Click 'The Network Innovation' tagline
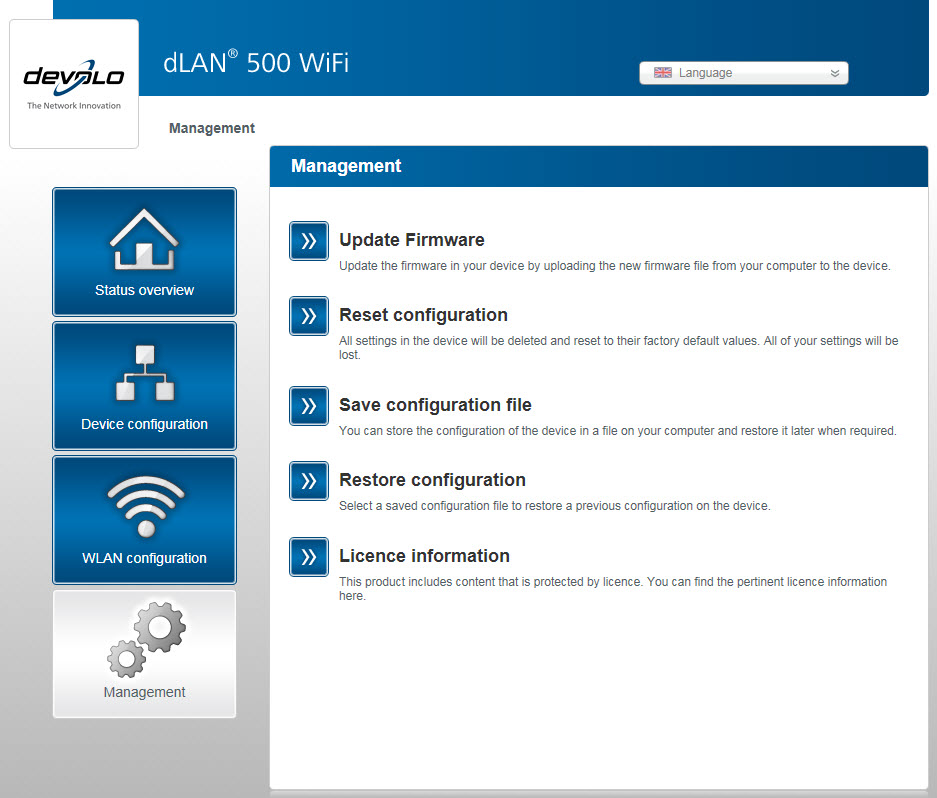This screenshot has width=937, height=798. [x=74, y=106]
